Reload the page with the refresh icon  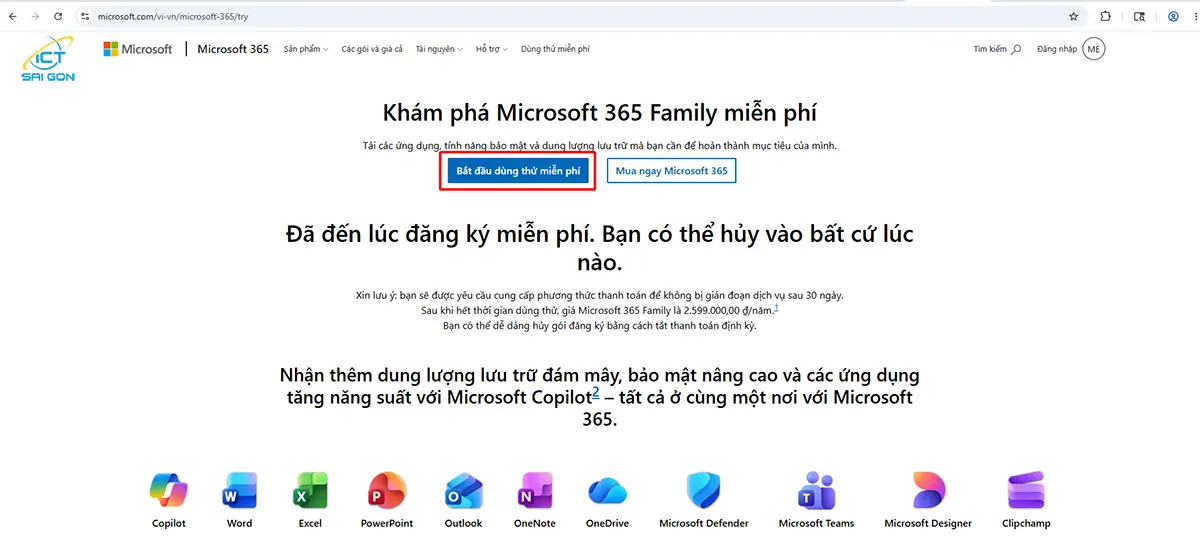pyautogui.click(x=59, y=17)
